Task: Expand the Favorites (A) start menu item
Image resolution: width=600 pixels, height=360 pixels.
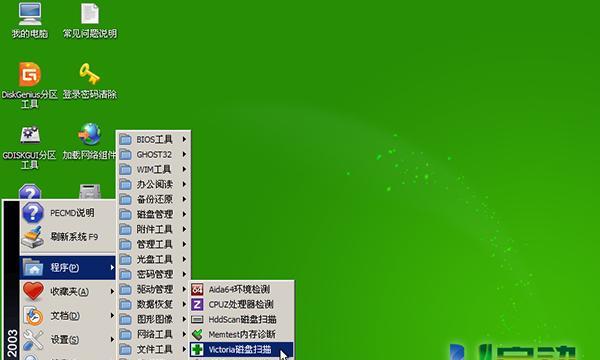Action: (68, 292)
